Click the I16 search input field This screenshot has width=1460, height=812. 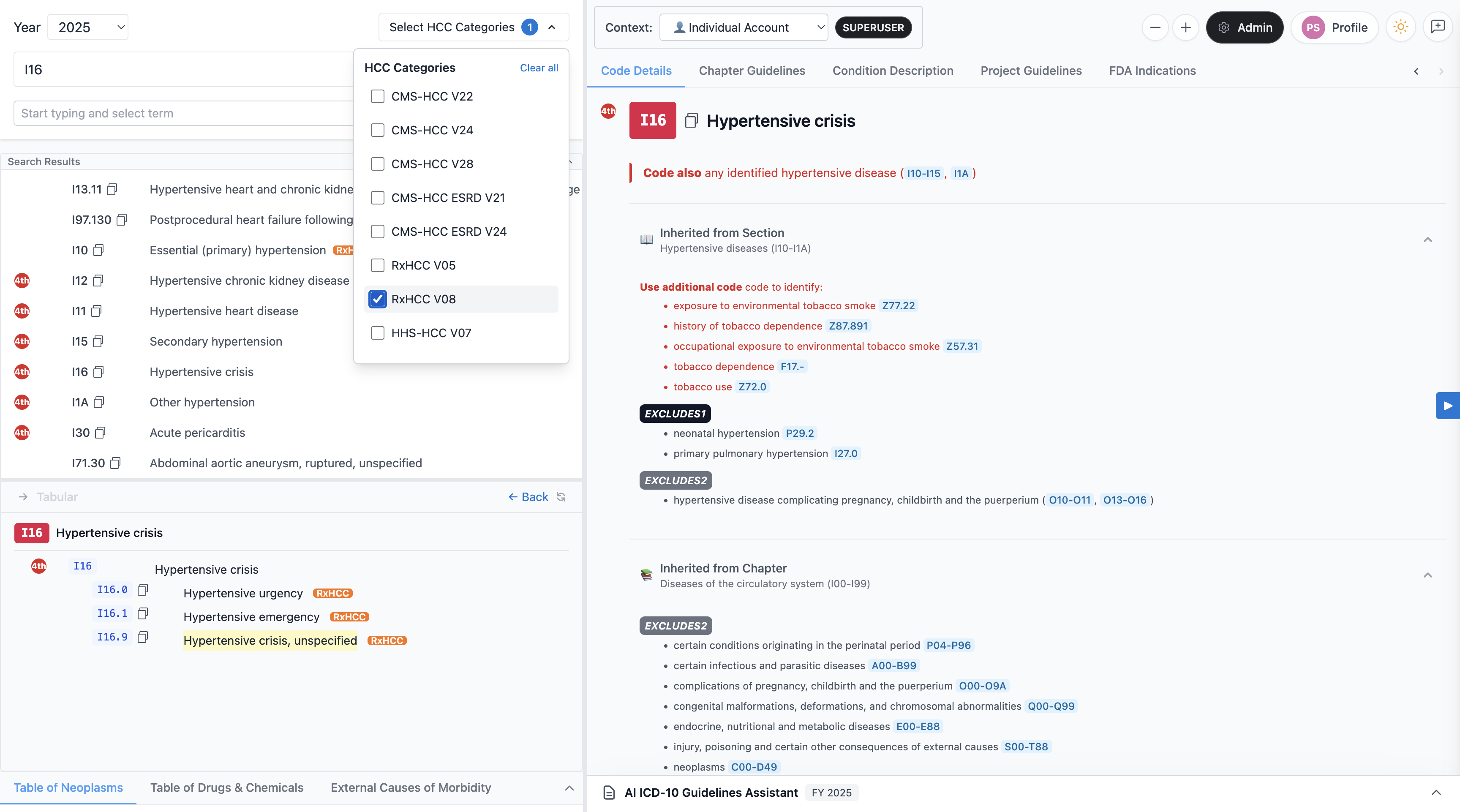coord(184,70)
